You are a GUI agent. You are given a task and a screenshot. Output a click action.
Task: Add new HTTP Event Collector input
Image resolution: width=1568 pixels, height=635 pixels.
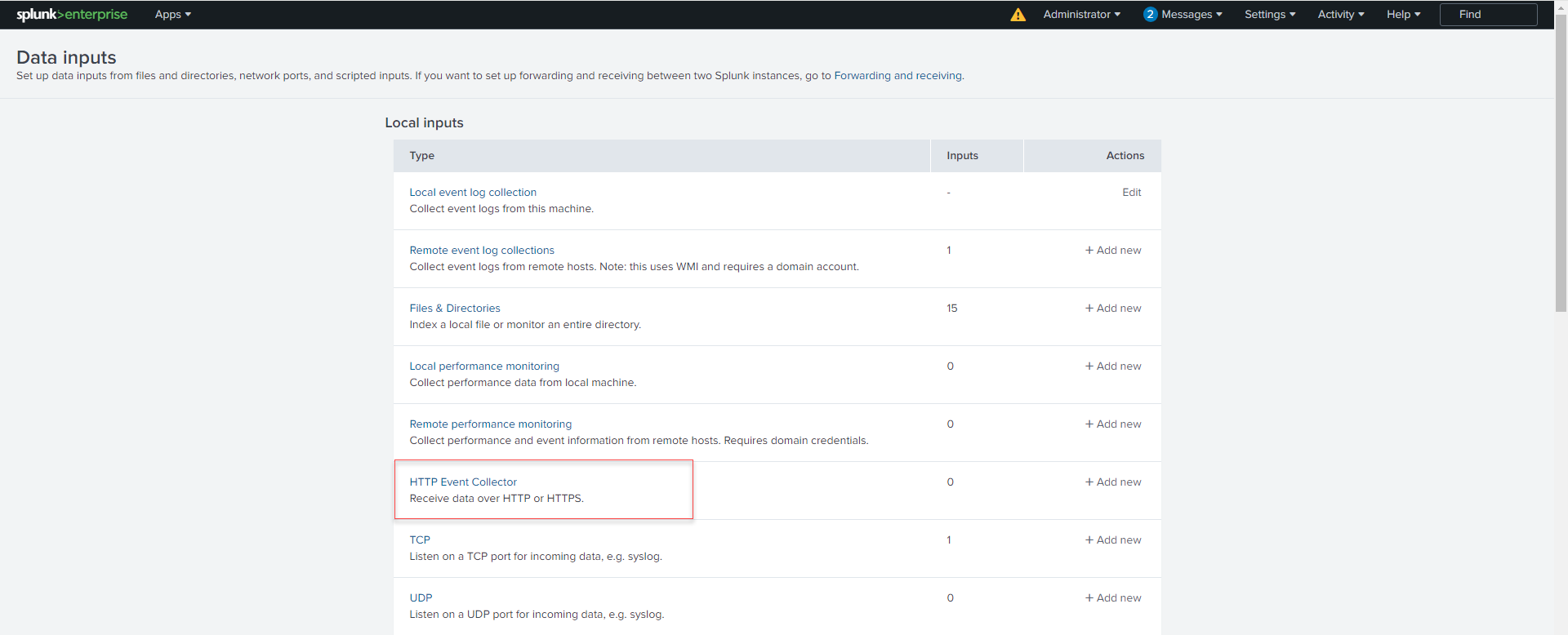click(x=1113, y=482)
